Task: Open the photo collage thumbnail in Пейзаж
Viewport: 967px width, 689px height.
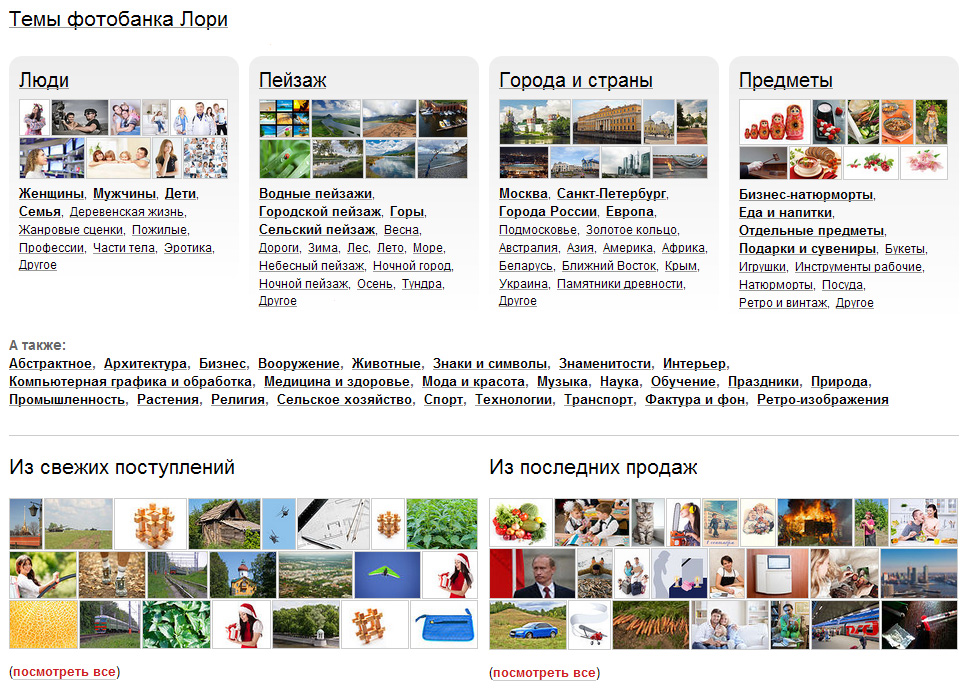Action: [x=284, y=118]
